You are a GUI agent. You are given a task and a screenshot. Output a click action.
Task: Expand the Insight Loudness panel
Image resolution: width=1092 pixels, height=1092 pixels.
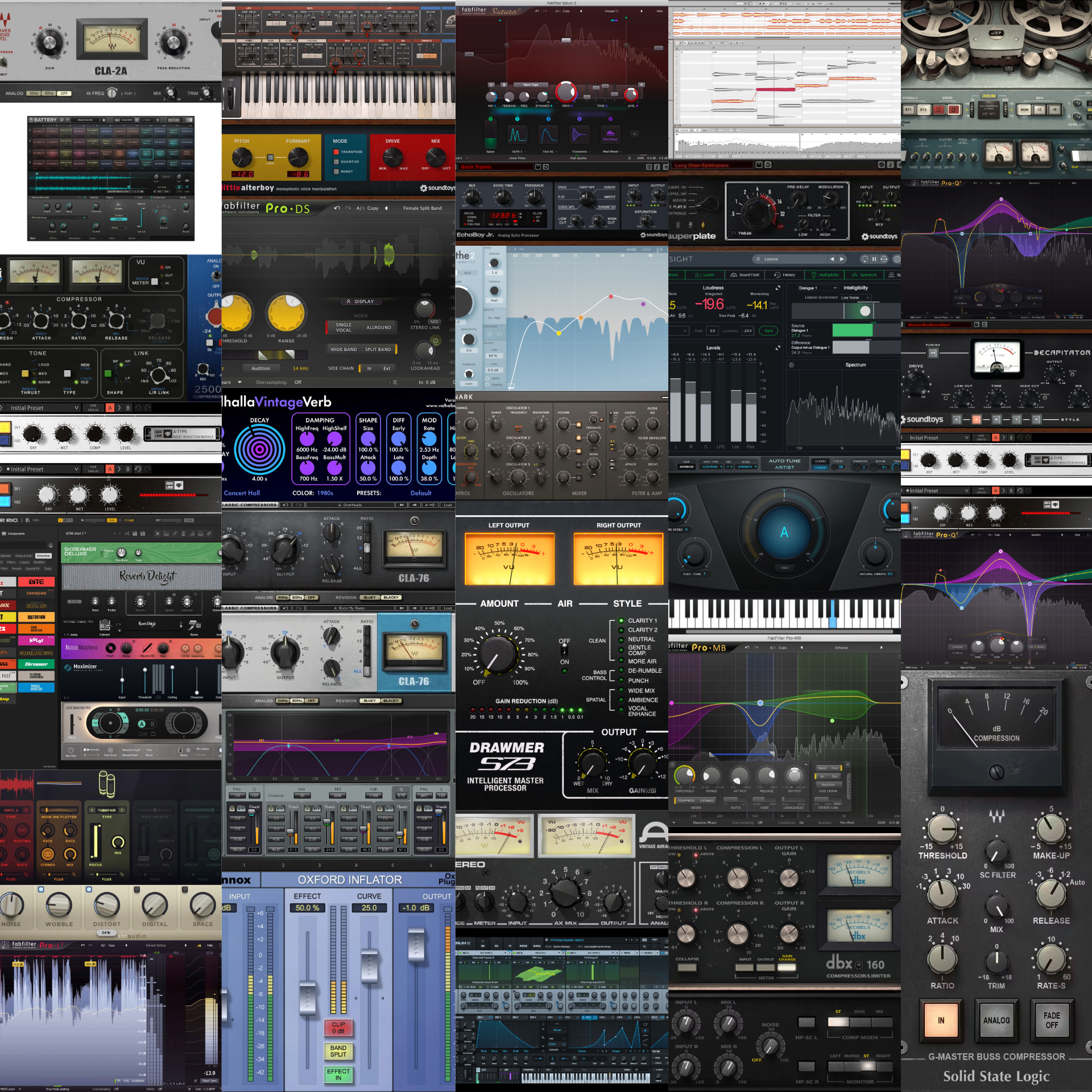pyautogui.click(x=777, y=287)
